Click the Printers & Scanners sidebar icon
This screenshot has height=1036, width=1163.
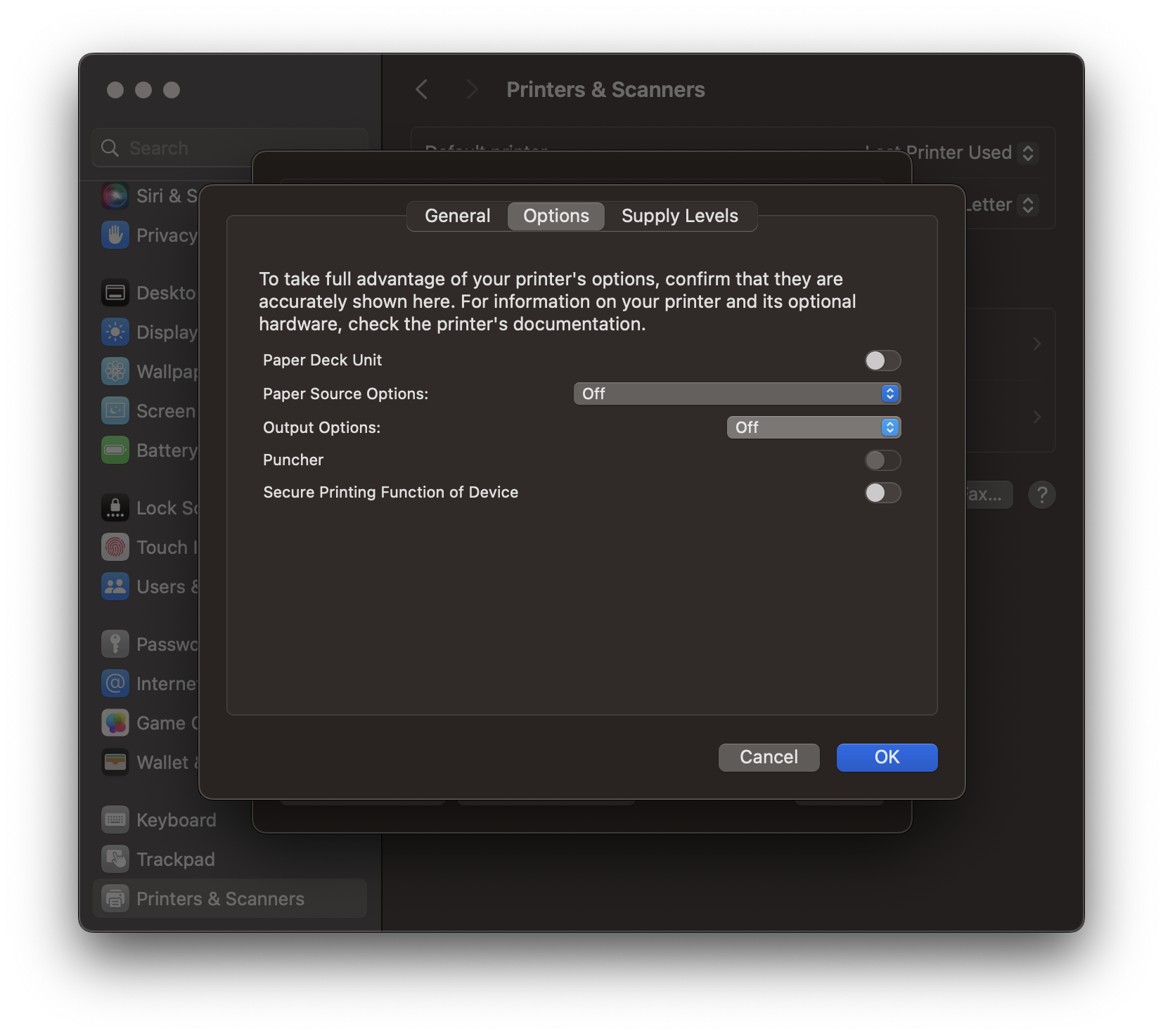(x=115, y=898)
